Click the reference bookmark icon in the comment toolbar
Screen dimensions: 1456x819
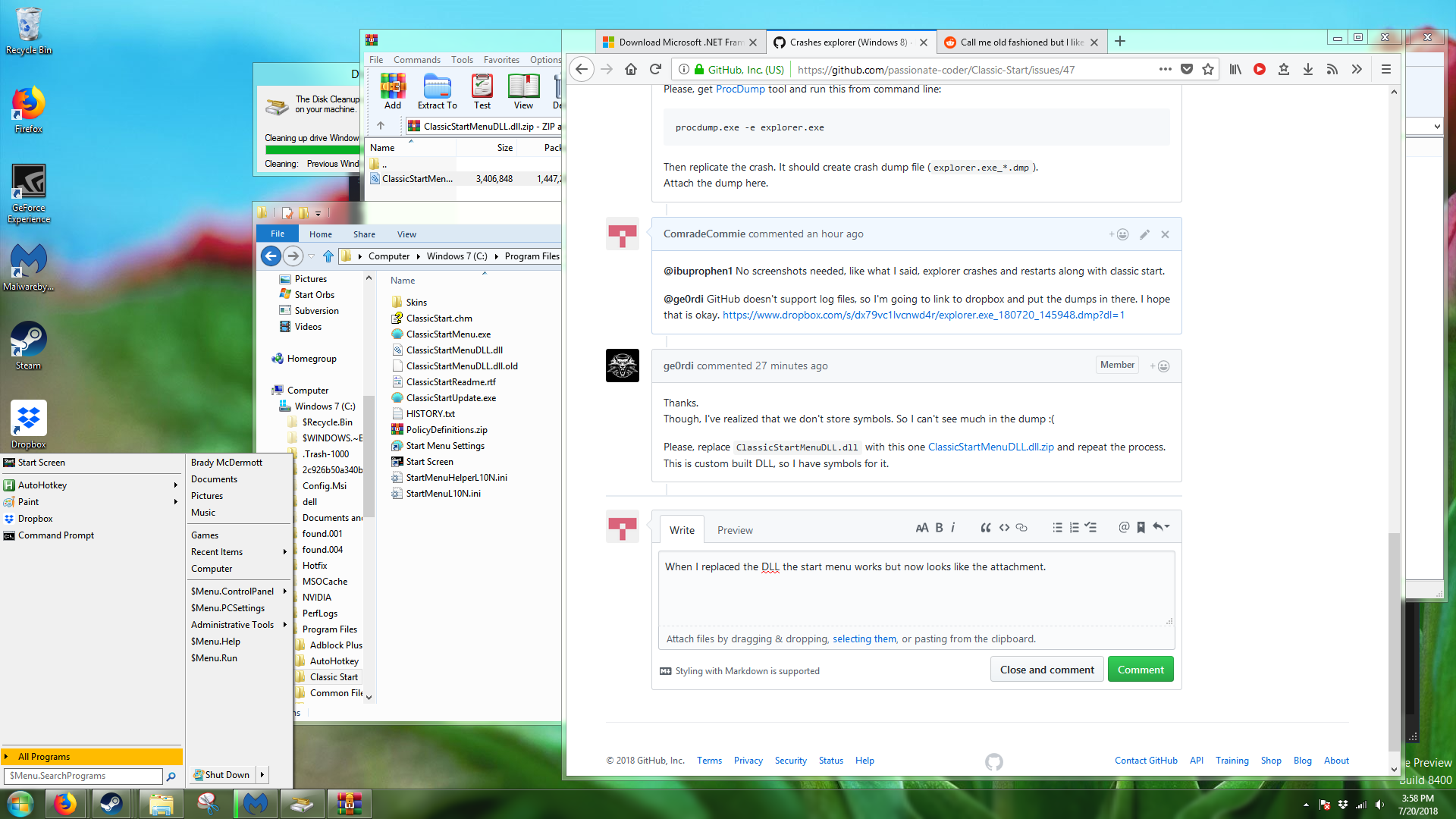(x=1141, y=528)
